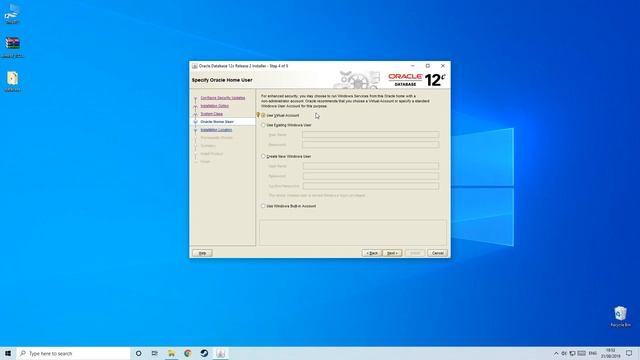Click the Help button in installer

(202, 253)
